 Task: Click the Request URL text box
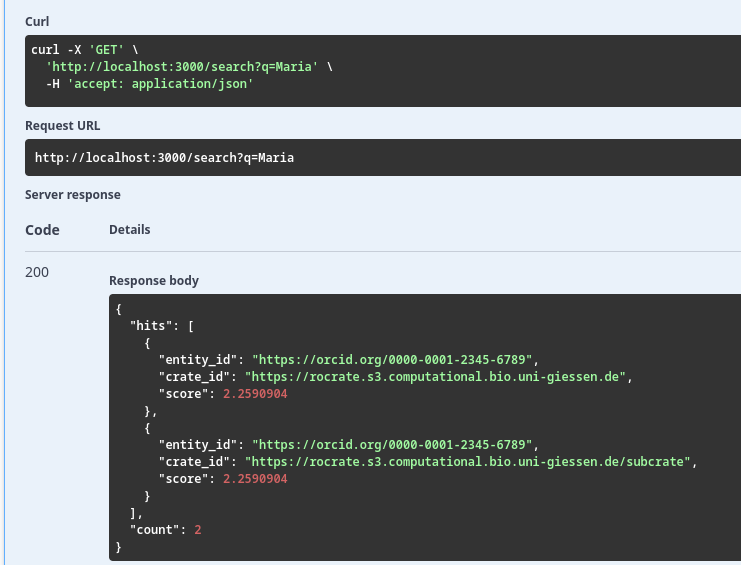click(380, 158)
